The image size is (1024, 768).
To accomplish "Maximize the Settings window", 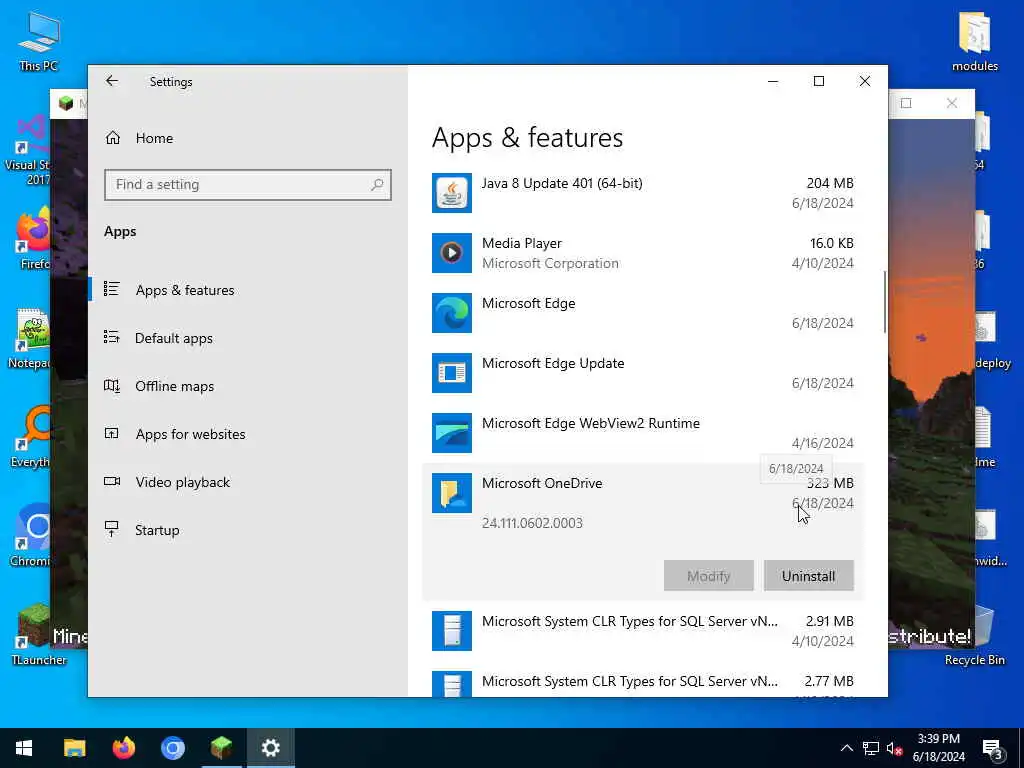I will (819, 81).
